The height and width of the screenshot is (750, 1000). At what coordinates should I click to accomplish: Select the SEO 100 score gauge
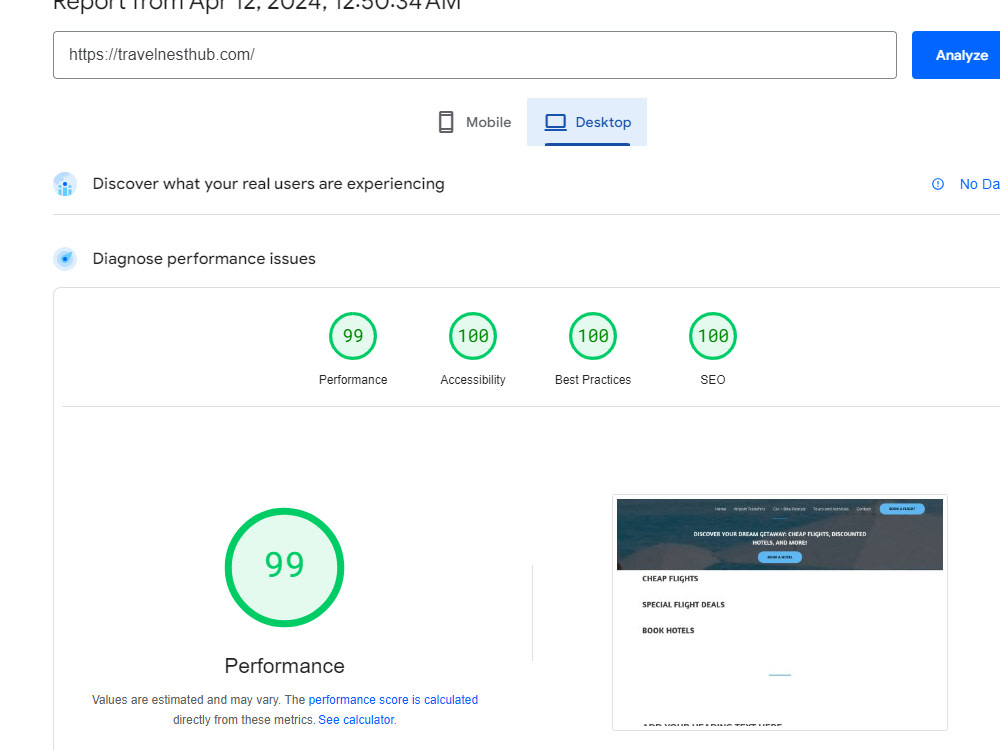coord(712,336)
